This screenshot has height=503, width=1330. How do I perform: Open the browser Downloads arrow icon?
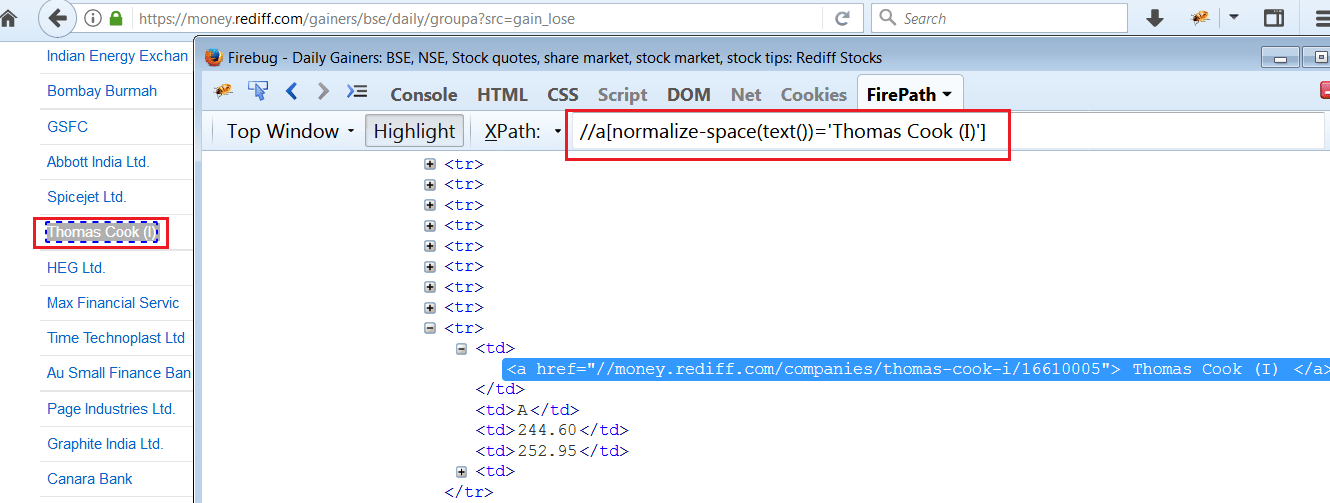click(x=1155, y=18)
